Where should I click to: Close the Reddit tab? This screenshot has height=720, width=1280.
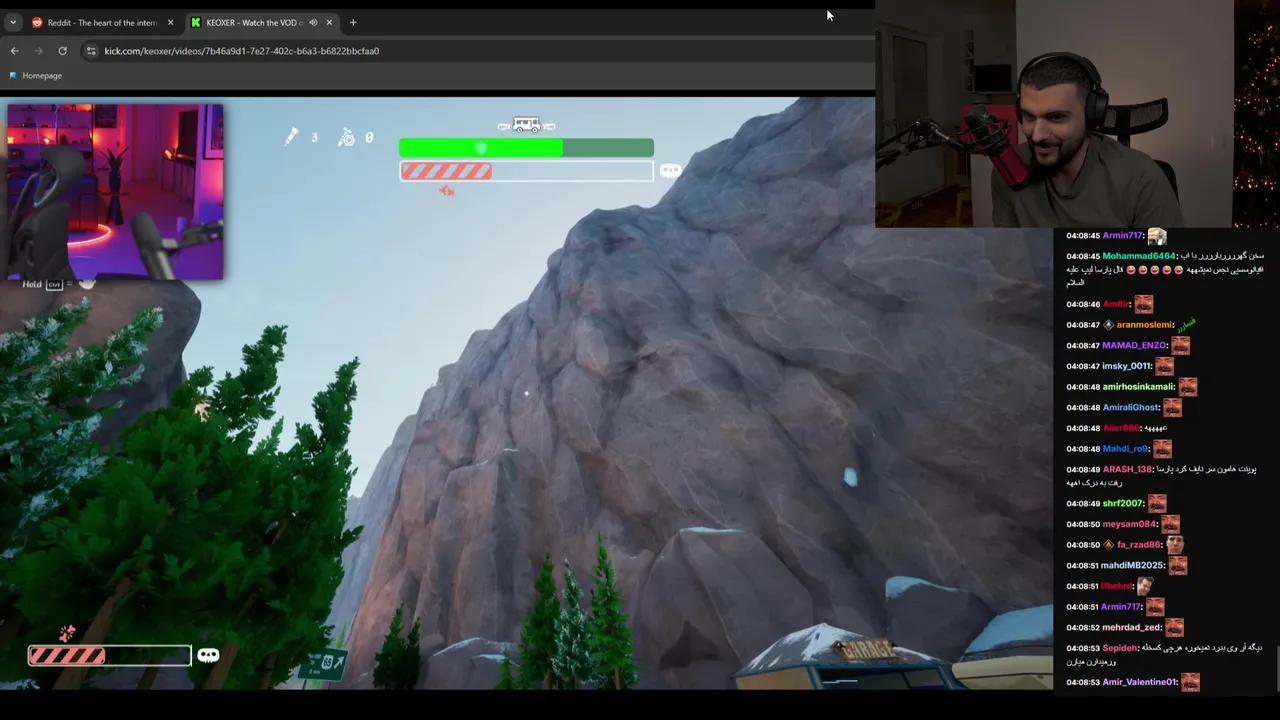point(170,22)
